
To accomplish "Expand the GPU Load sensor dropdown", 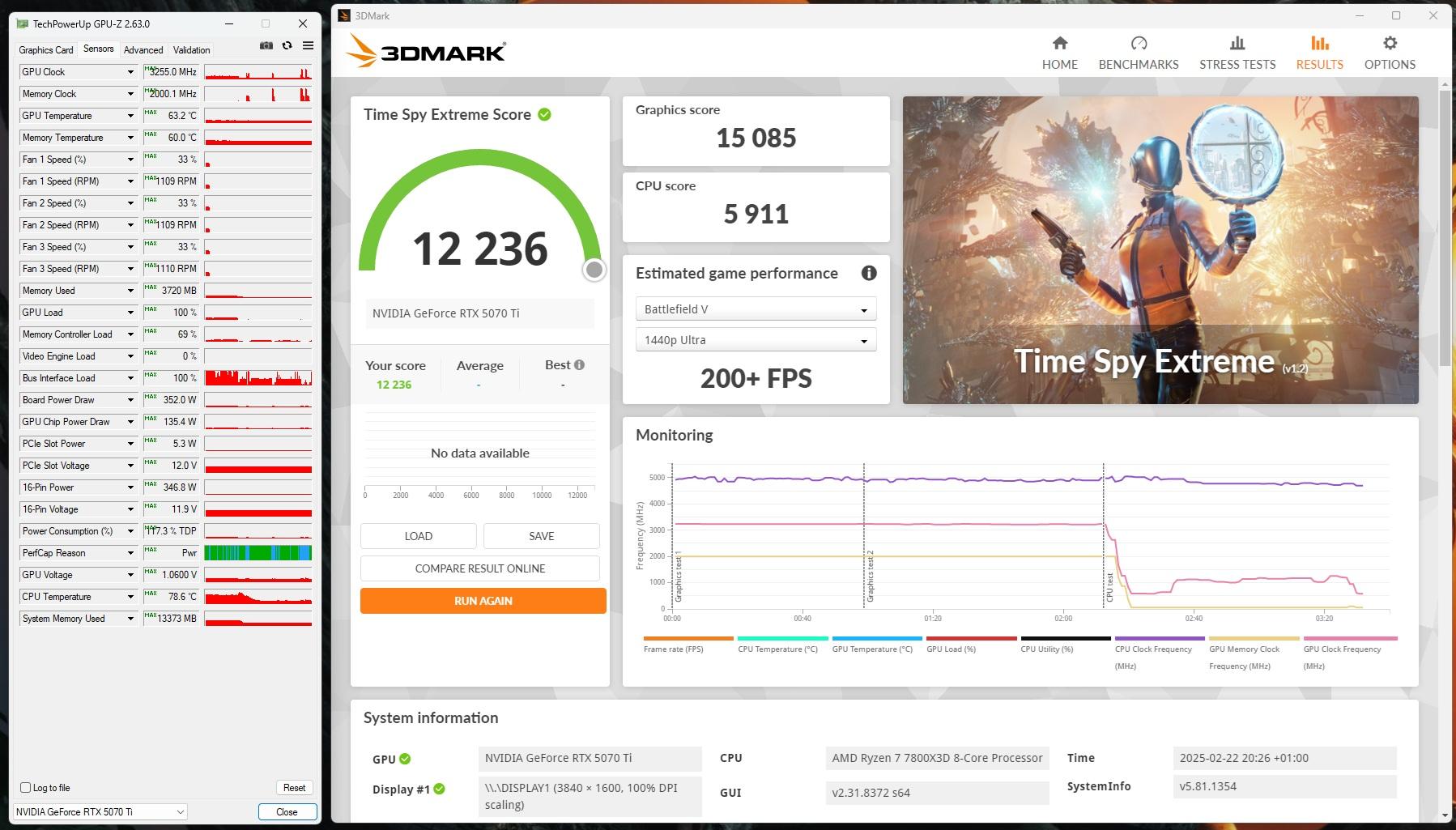I will pos(130,313).
